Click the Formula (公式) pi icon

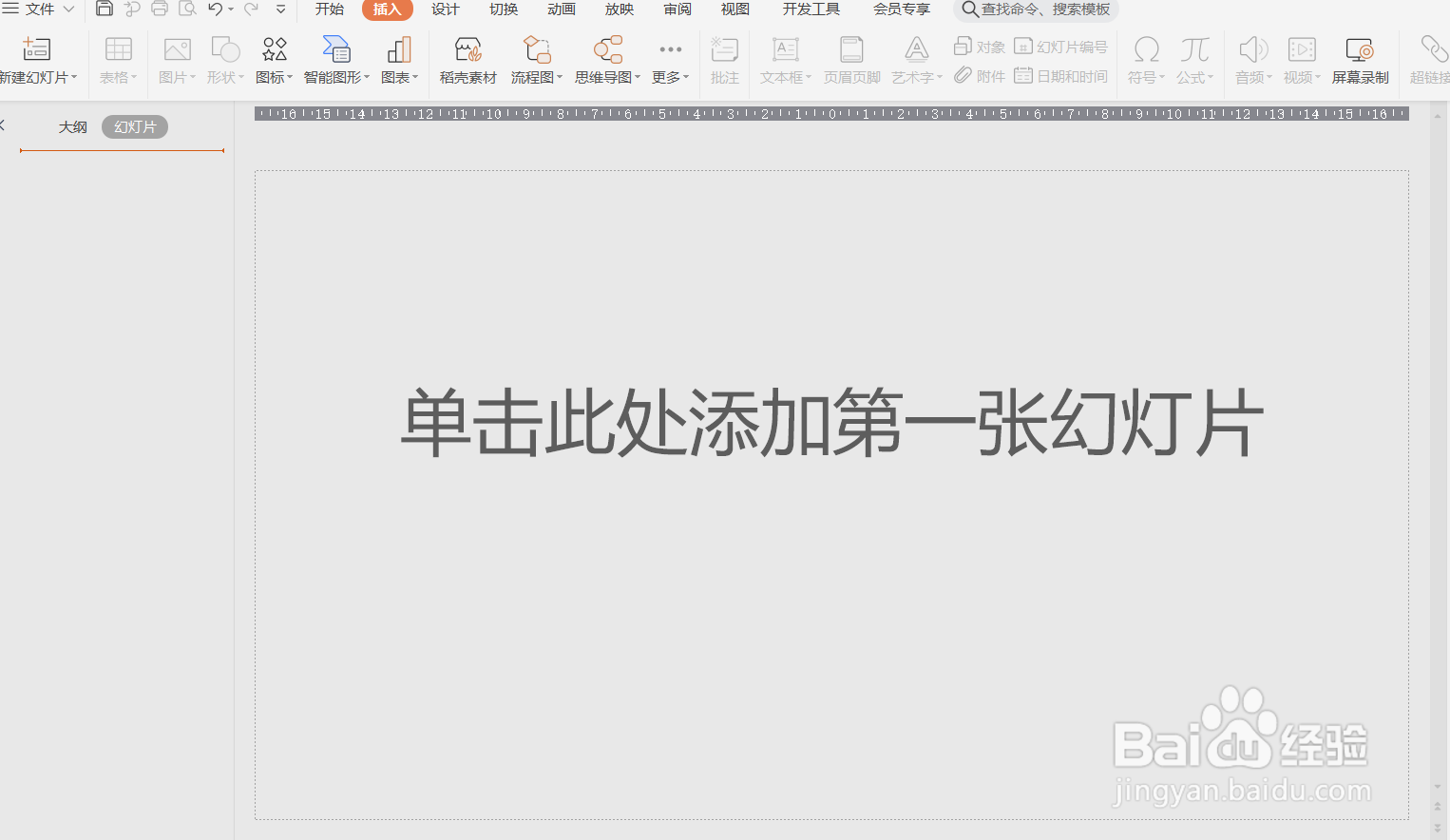(x=1194, y=49)
